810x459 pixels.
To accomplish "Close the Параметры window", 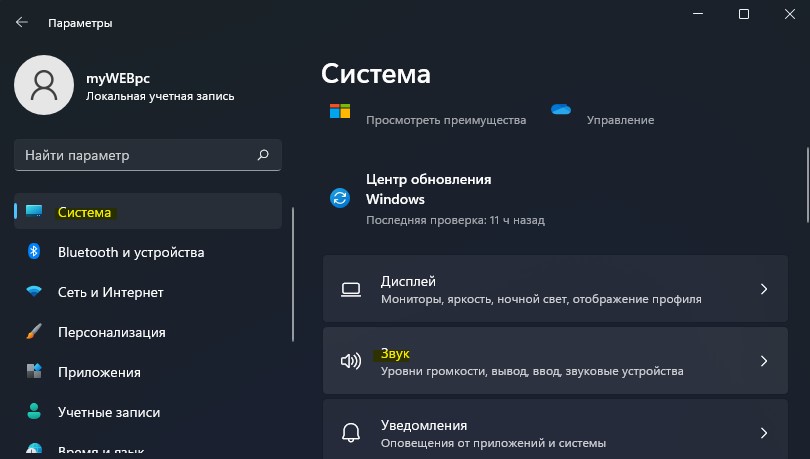I will point(790,14).
